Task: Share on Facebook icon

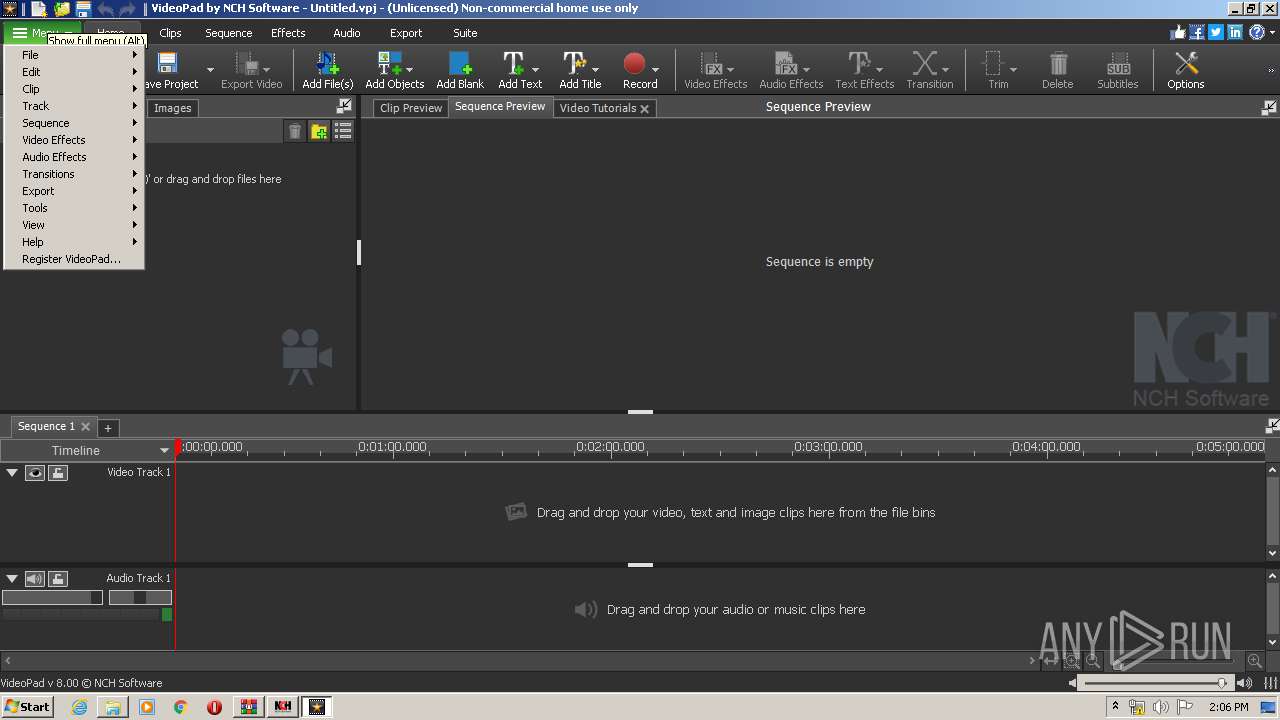Action: [x=1197, y=32]
